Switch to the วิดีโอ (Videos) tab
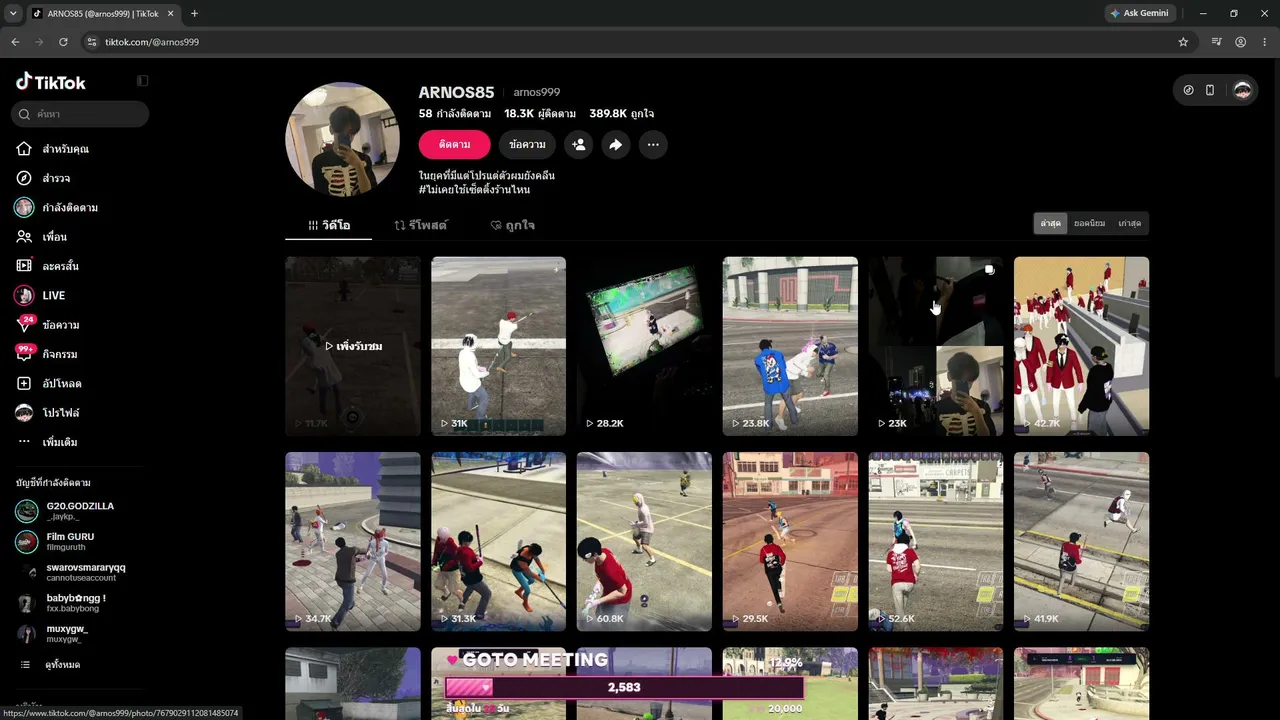Screen dimensions: 1280x720 click(x=329, y=226)
